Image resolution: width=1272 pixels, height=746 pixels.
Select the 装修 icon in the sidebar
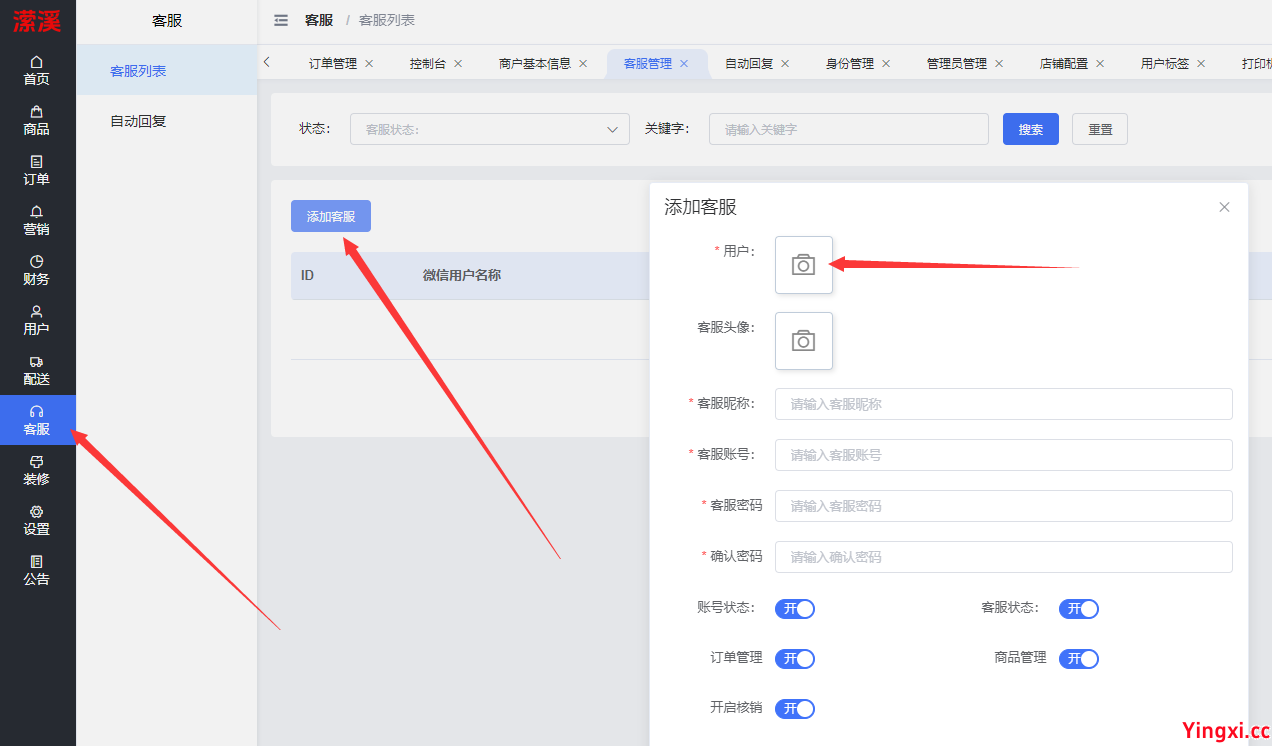36,471
